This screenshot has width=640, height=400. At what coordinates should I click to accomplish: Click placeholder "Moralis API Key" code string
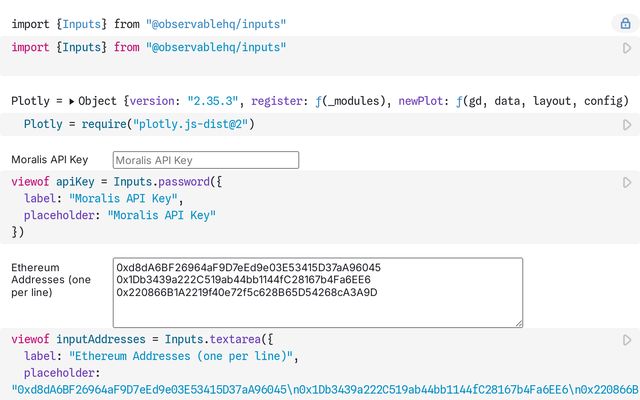[162, 215]
